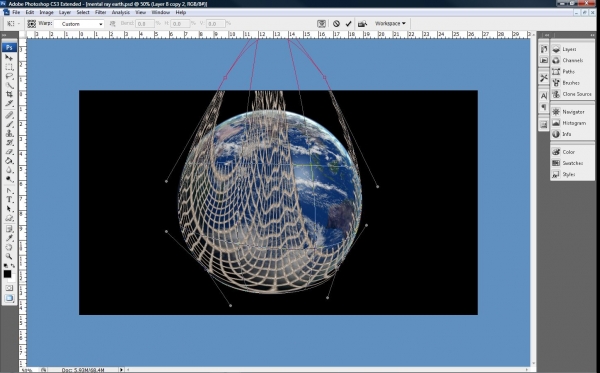Switch between free transform and warp modes
This screenshot has height=373, width=600.
point(321,24)
